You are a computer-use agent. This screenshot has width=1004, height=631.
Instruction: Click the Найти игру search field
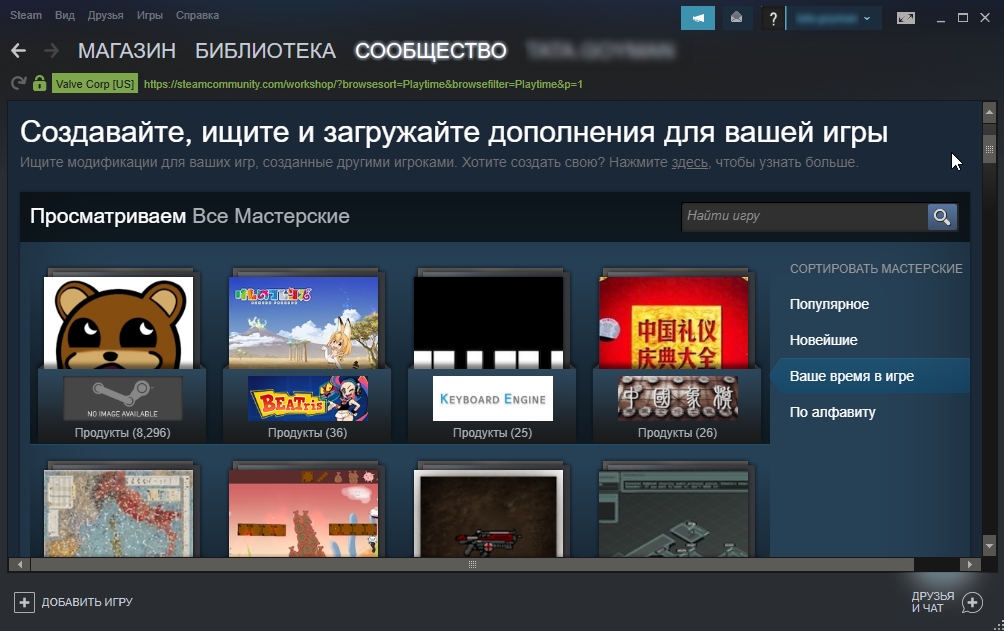click(x=804, y=217)
